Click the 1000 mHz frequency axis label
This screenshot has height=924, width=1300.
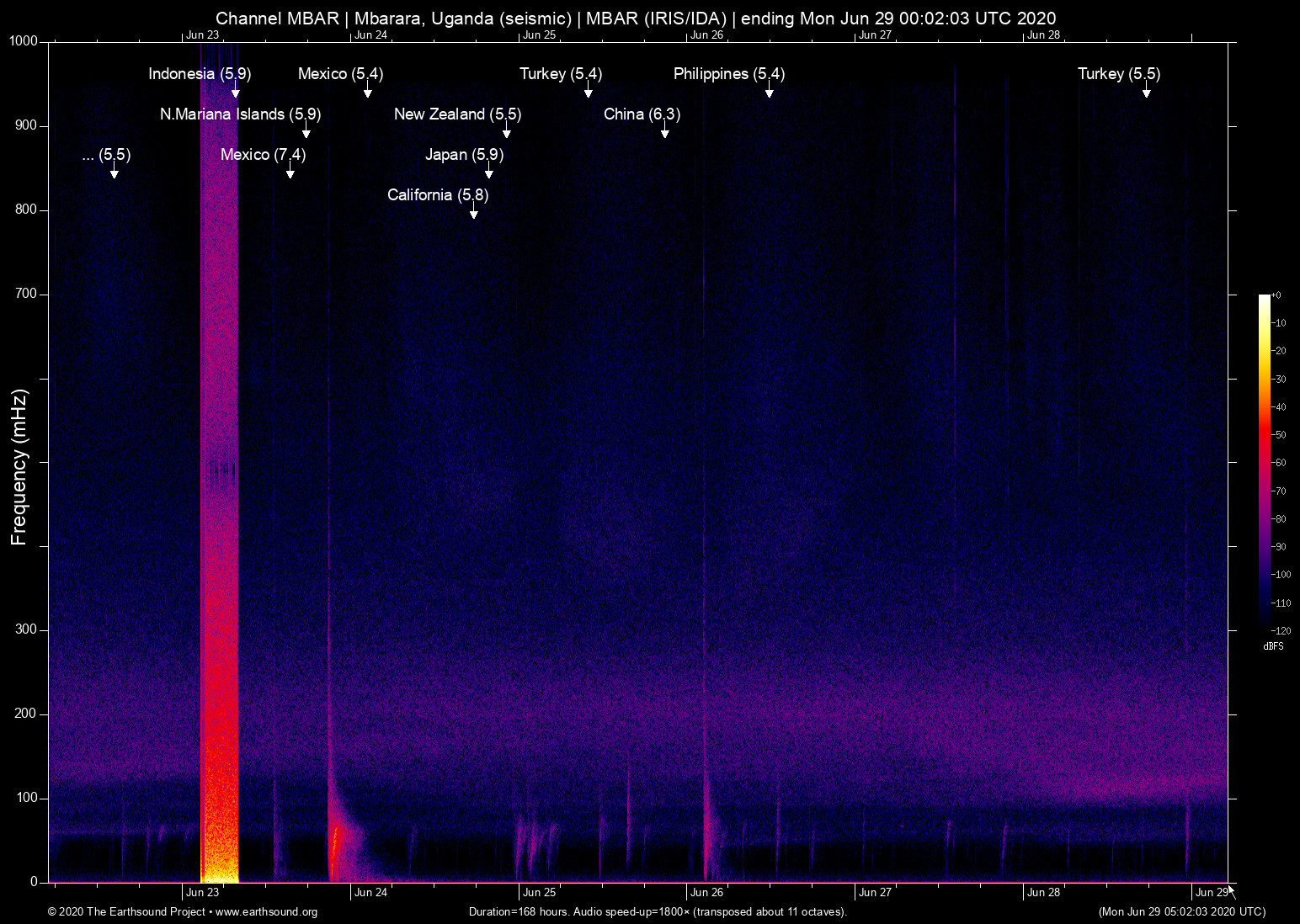(x=23, y=41)
